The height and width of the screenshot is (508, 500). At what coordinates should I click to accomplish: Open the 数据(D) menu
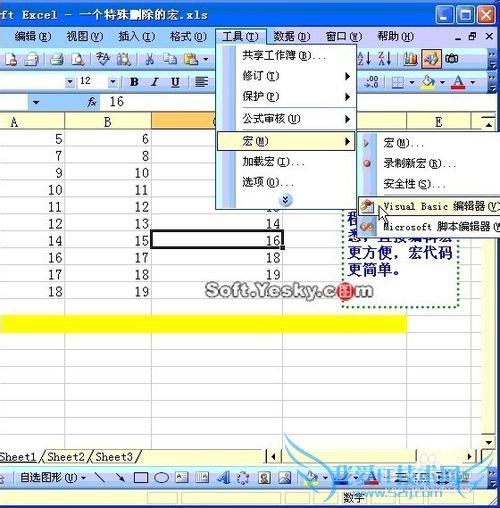pyautogui.click(x=292, y=36)
